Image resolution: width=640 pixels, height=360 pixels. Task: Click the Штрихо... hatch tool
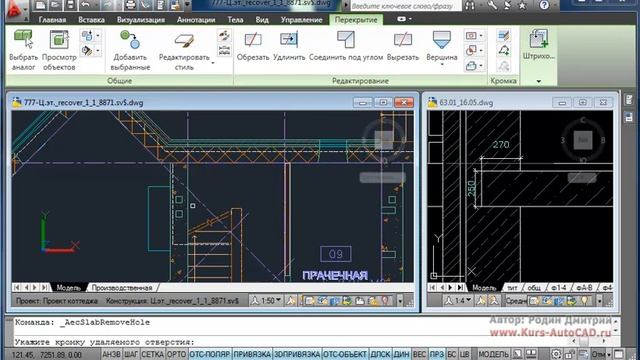[538, 39]
